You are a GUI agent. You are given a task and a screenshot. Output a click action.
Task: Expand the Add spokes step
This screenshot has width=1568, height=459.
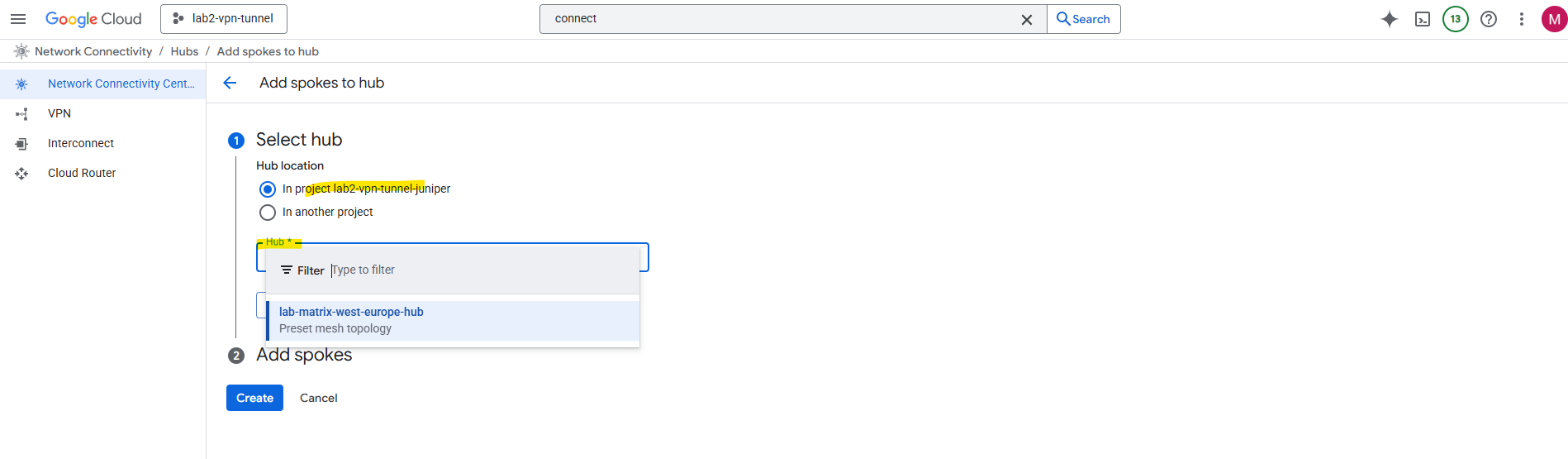pyautogui.click(x=304, y=355)
